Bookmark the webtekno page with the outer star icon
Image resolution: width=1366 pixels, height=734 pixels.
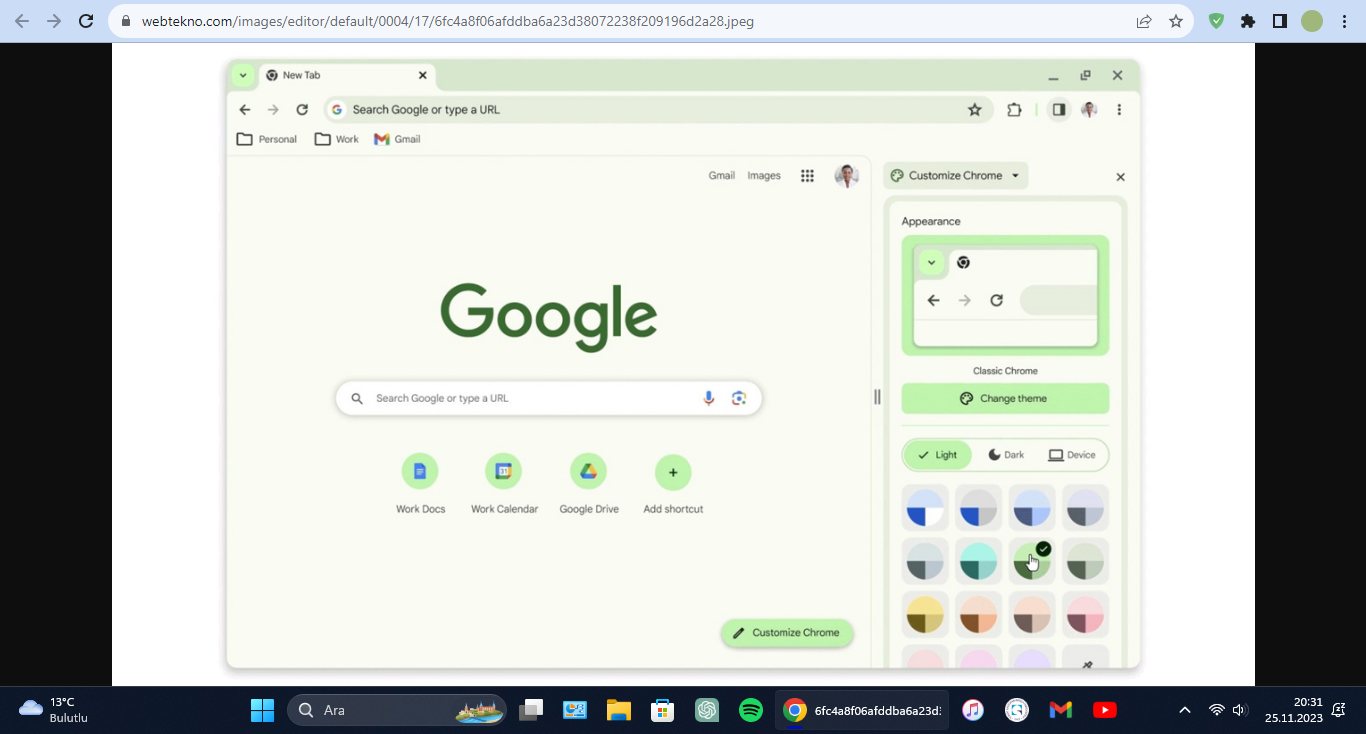(x=1176, y=21)
